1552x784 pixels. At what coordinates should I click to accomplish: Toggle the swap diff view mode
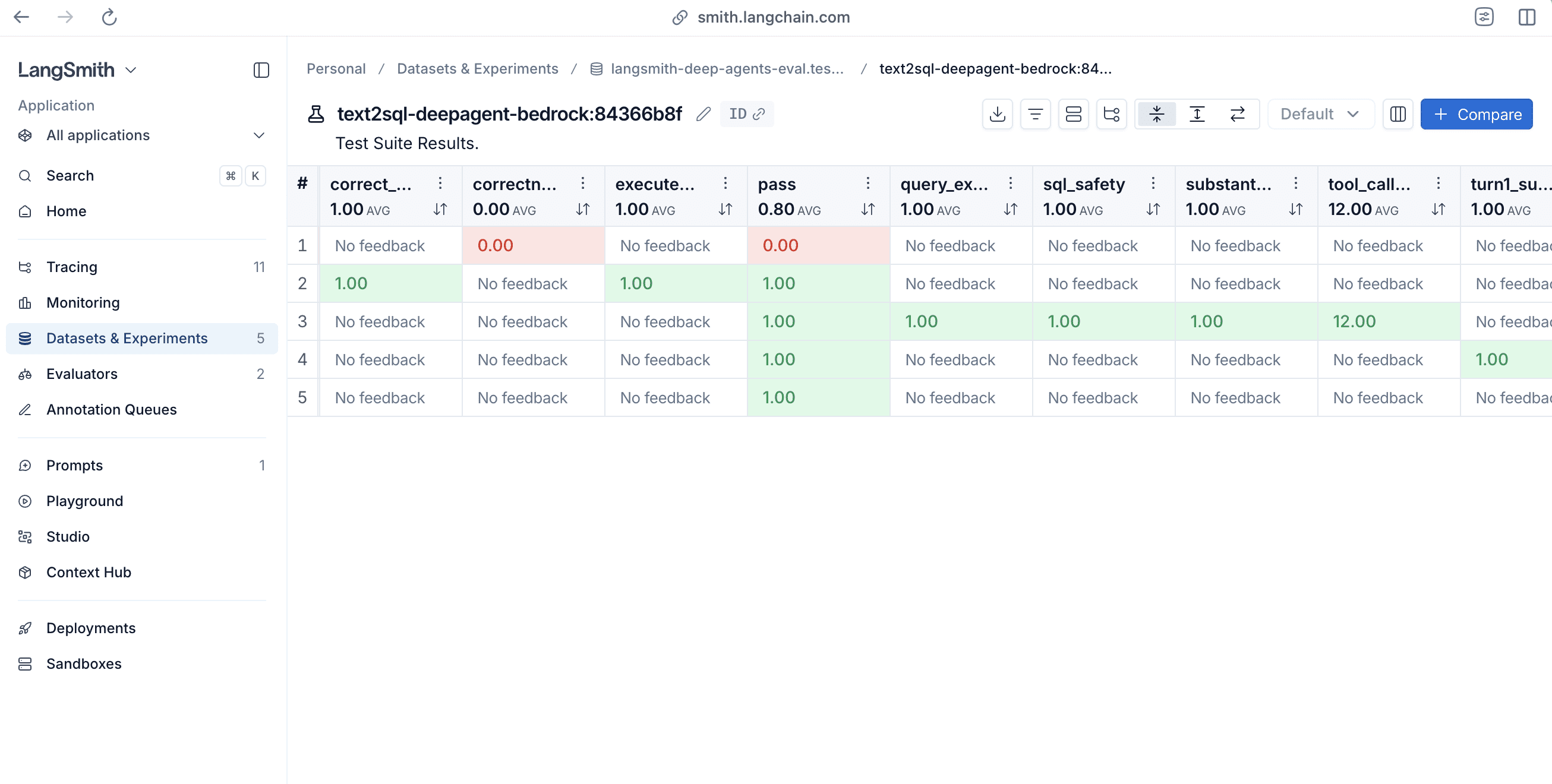pos(1237,114)
